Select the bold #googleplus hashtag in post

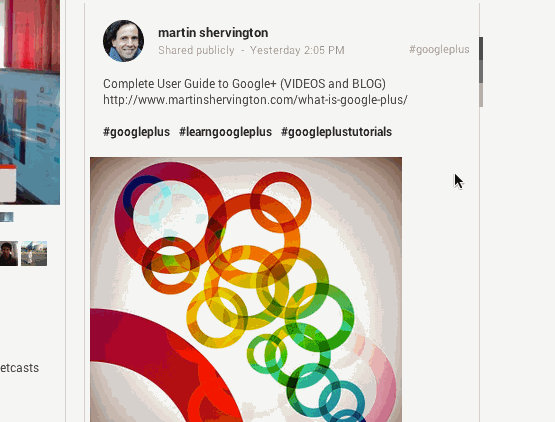(136, 132)
